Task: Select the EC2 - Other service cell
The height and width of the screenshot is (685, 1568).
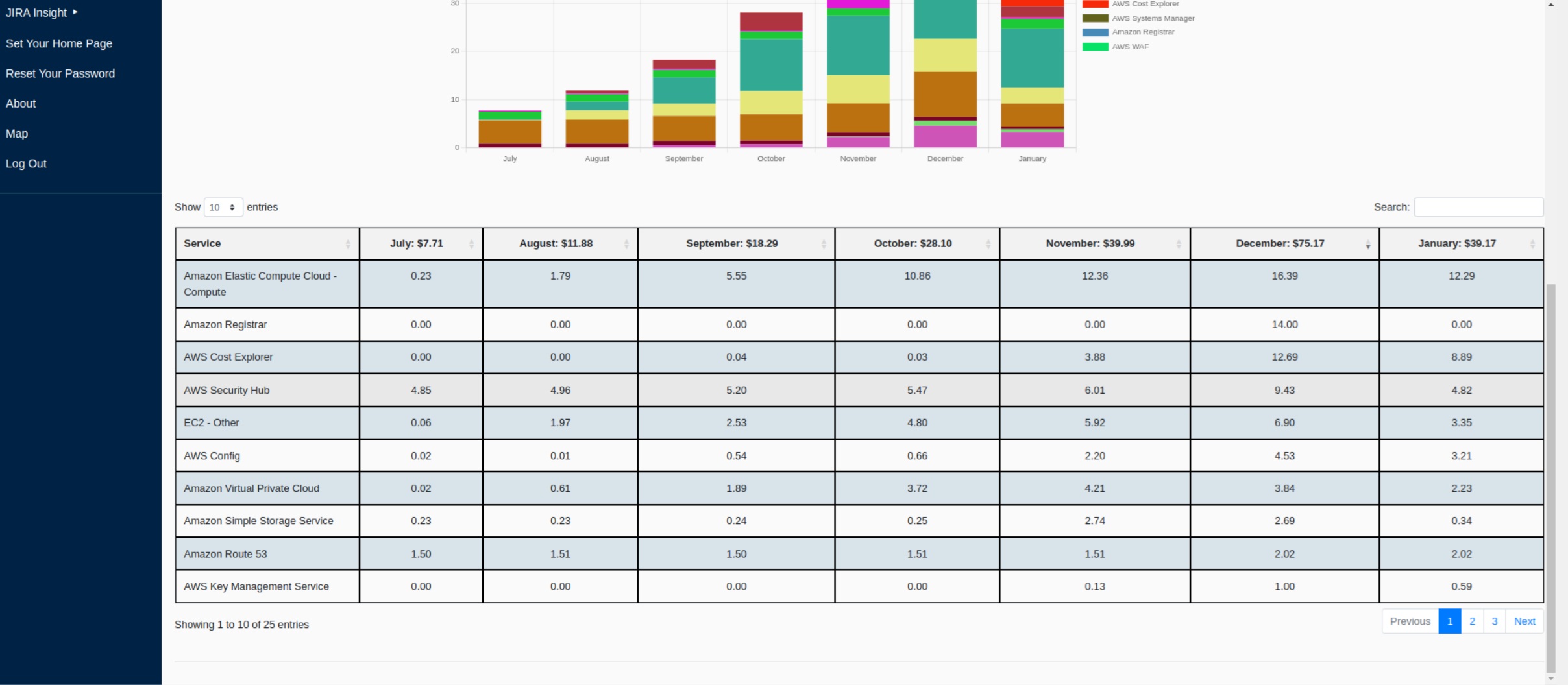Action: (267, 423)
